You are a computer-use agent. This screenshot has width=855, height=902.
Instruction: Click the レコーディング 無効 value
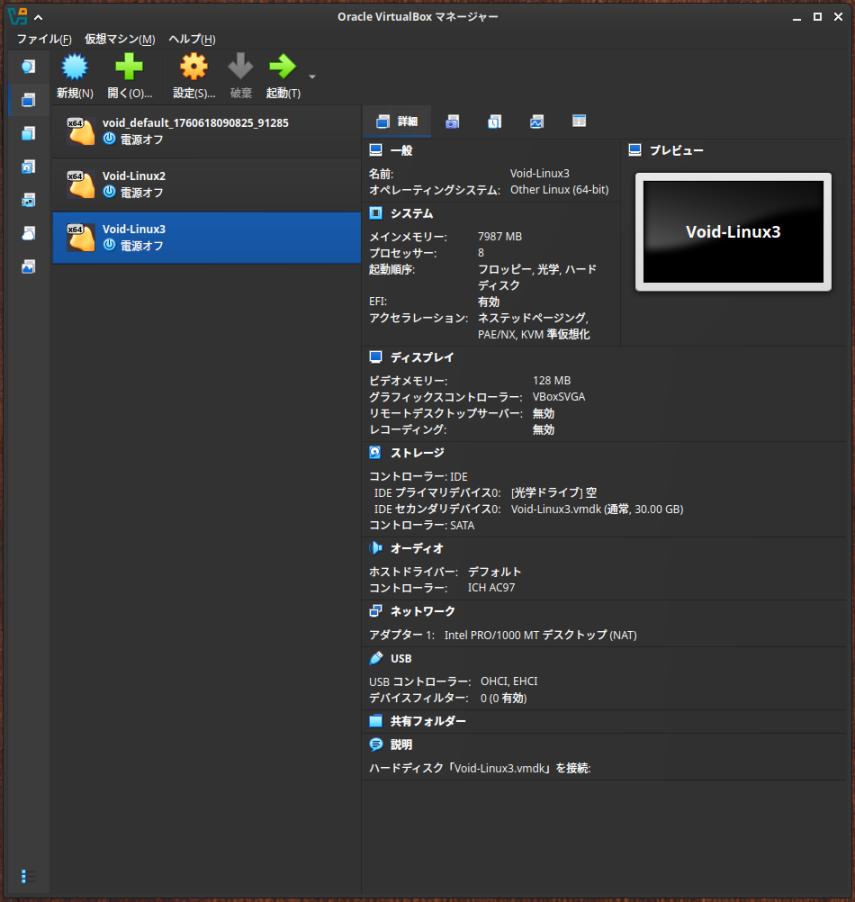click(x=543, y=429)
